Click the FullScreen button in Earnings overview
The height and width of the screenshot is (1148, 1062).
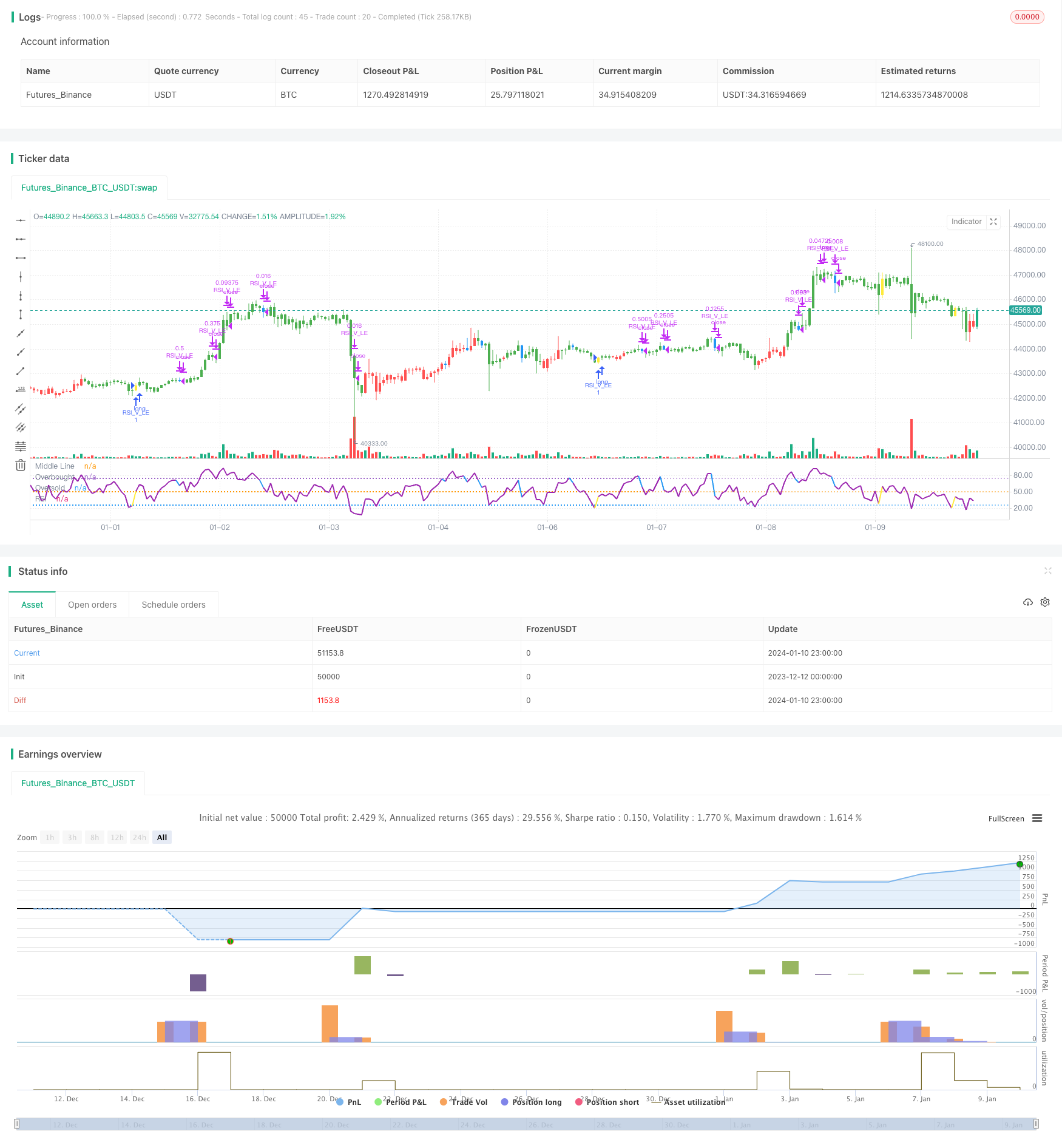[1005, 818]
